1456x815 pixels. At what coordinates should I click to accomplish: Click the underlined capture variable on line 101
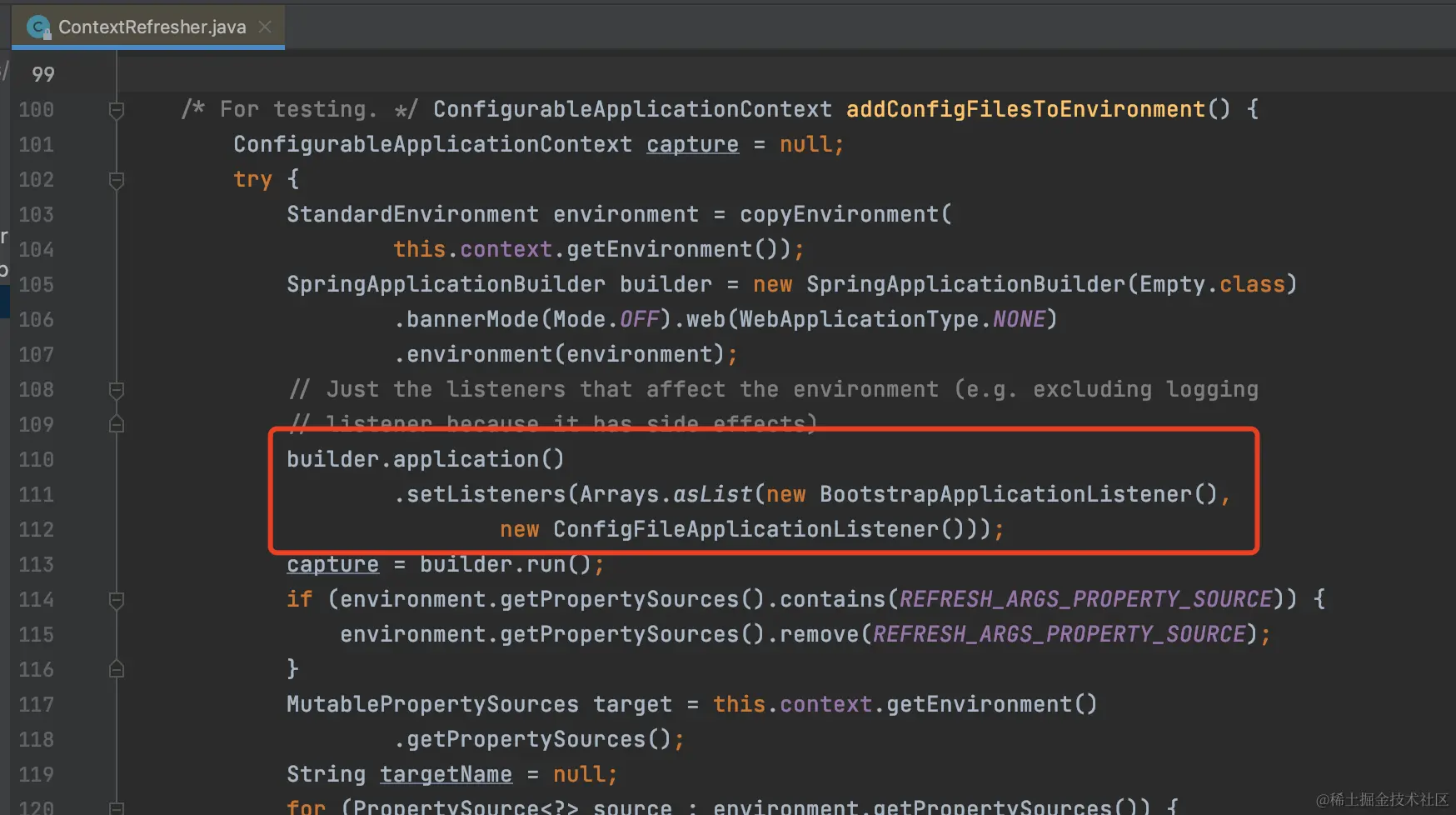pyautogui.click(x=693, y=144)
